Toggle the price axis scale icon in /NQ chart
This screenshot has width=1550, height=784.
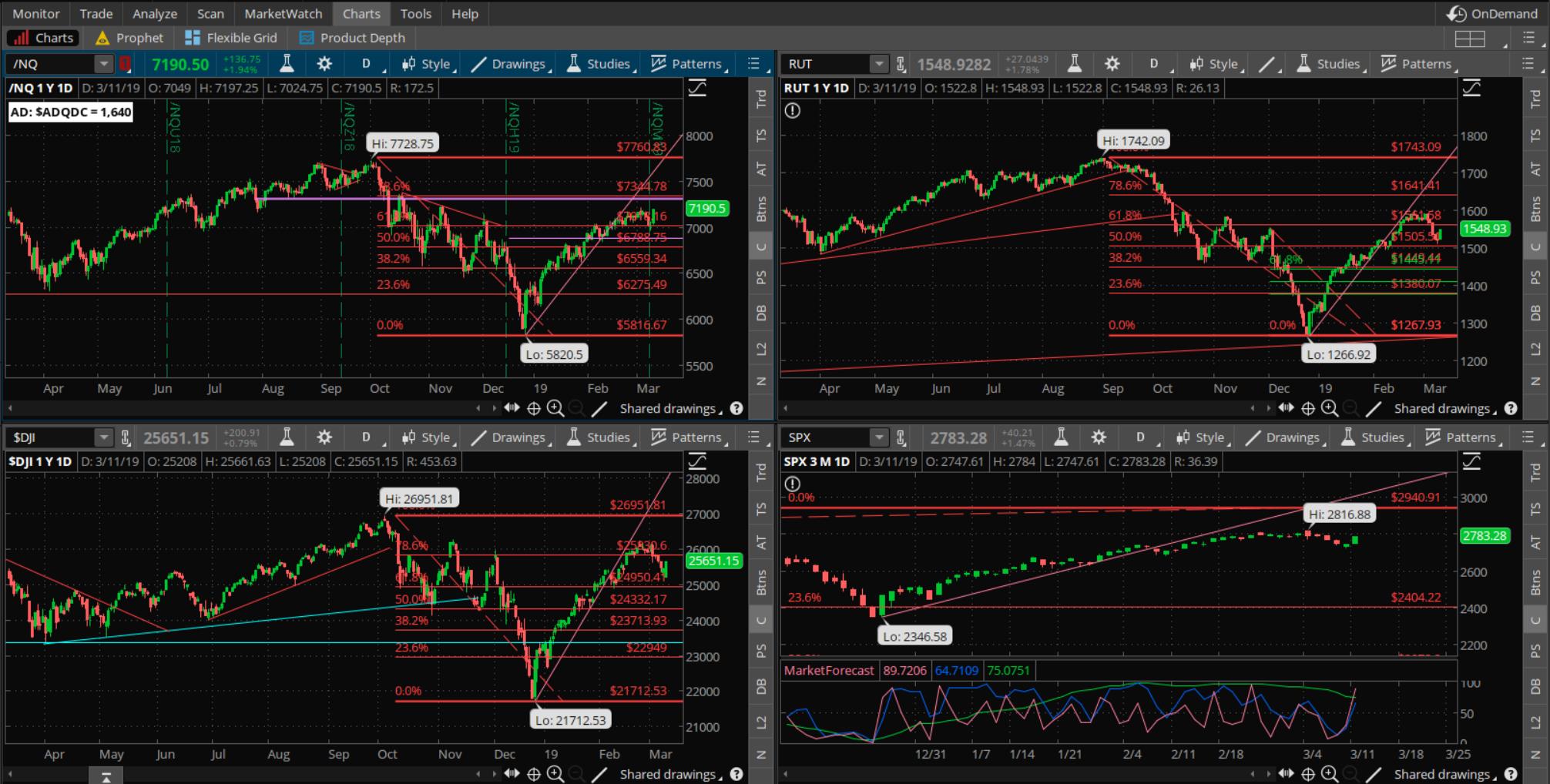[696, 89]
